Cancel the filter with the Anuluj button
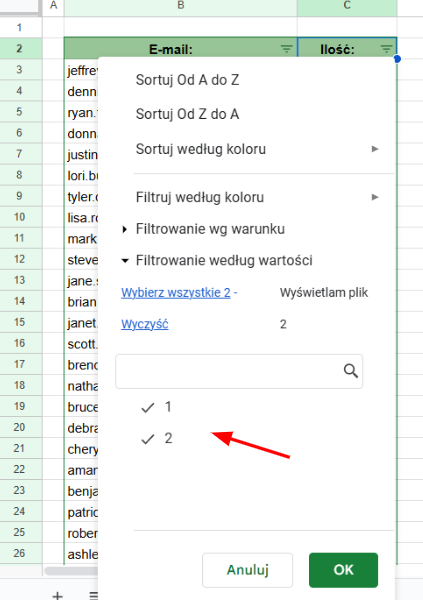This screenshot has height=600, width=423. click(247, 570)
